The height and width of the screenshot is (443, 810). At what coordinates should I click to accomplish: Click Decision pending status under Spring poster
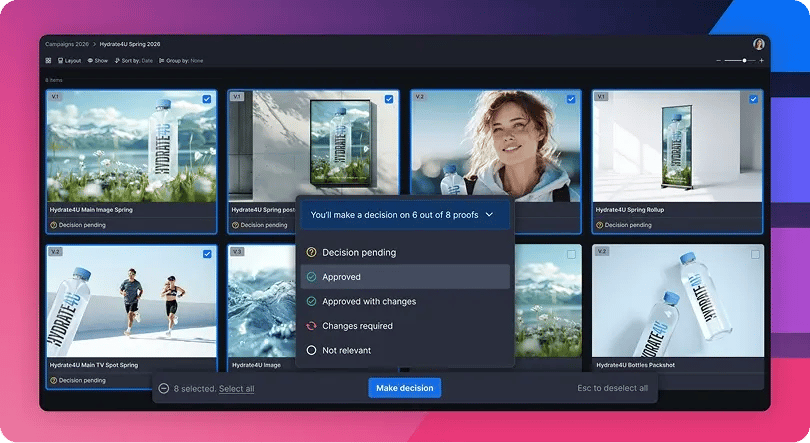(260, 225)
